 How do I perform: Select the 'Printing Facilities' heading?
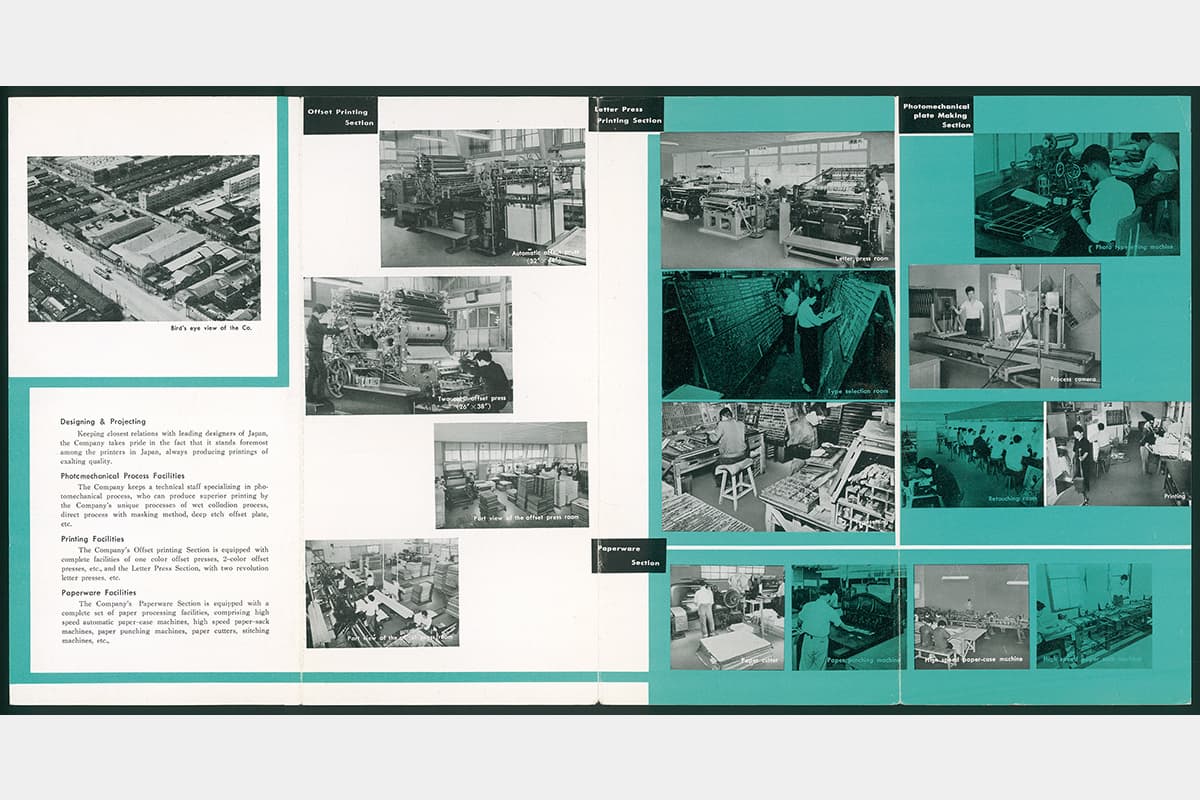tap(92, 539)
